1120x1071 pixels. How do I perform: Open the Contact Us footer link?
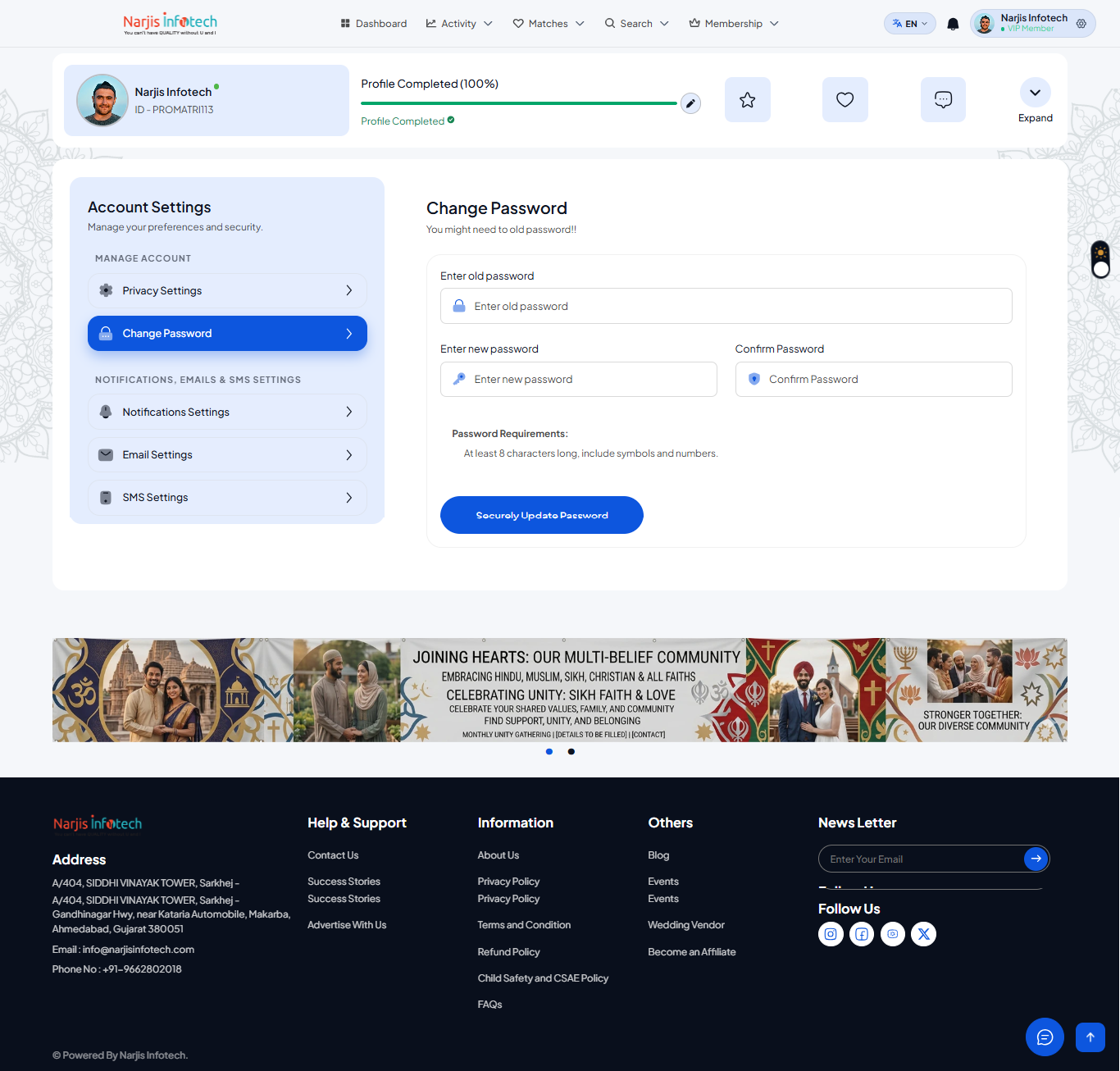point(333,855)
